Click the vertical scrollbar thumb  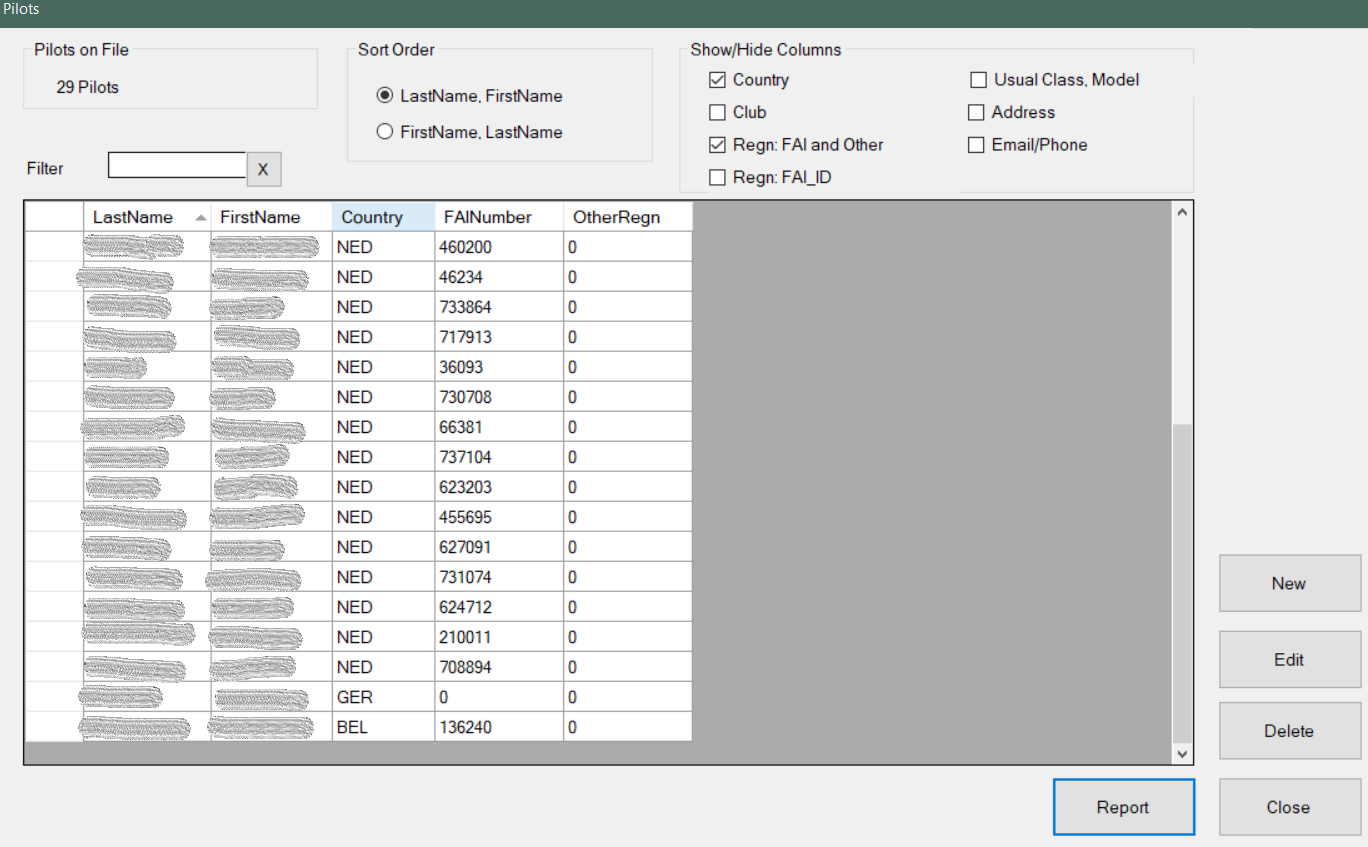pos(1182,583)
